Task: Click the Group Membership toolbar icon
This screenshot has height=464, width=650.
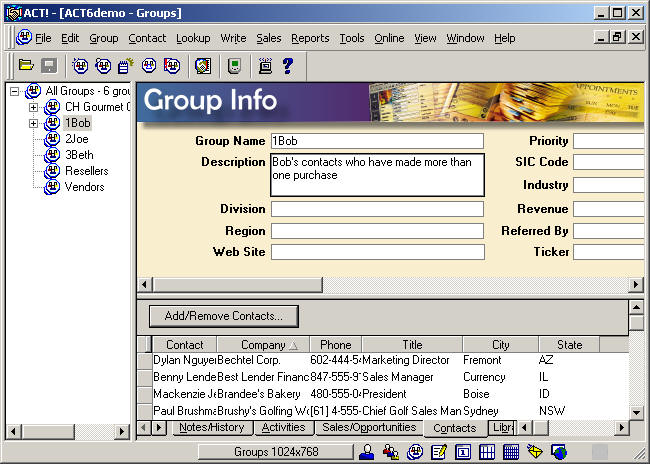Action: (x=148, y=66)
